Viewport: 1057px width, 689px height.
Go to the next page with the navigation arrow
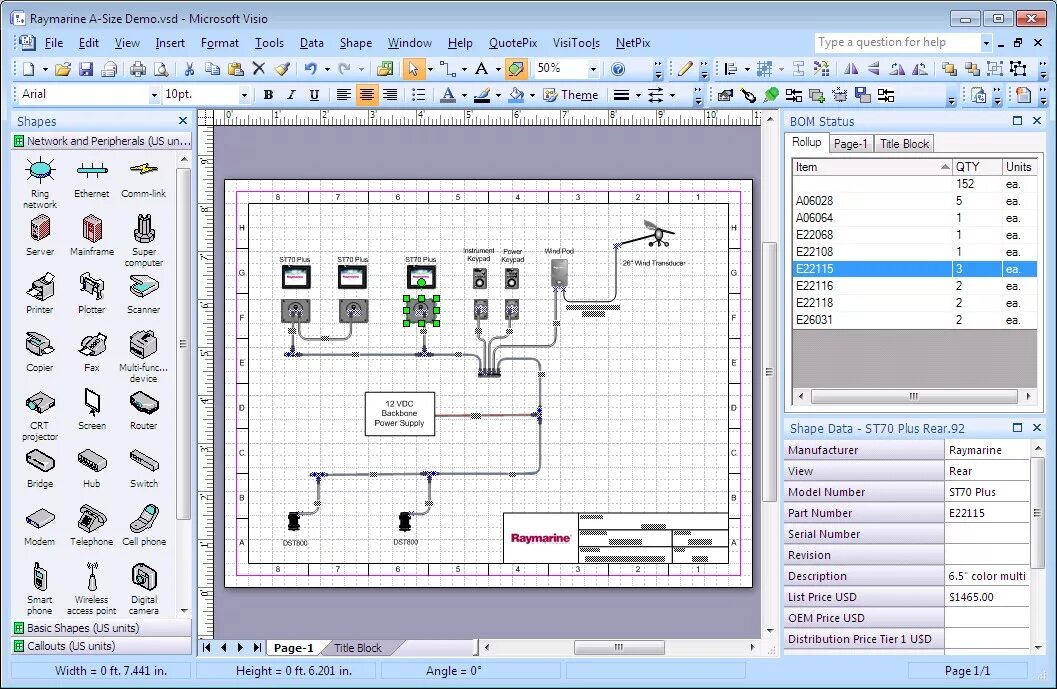point(240,647)
